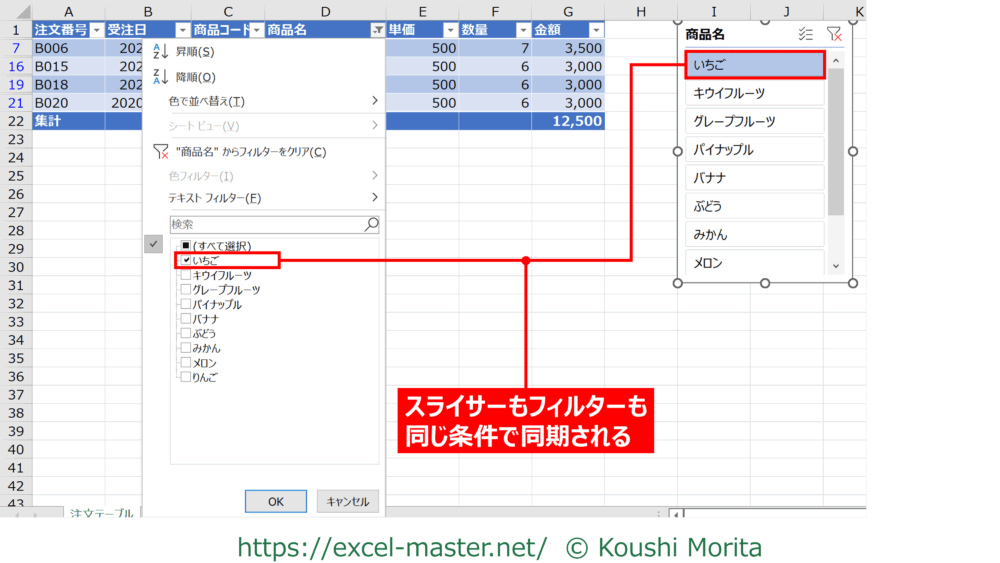Uncheck the いちご checkbox
Viewport: 1000px width, 563px height.
(186, 260)
